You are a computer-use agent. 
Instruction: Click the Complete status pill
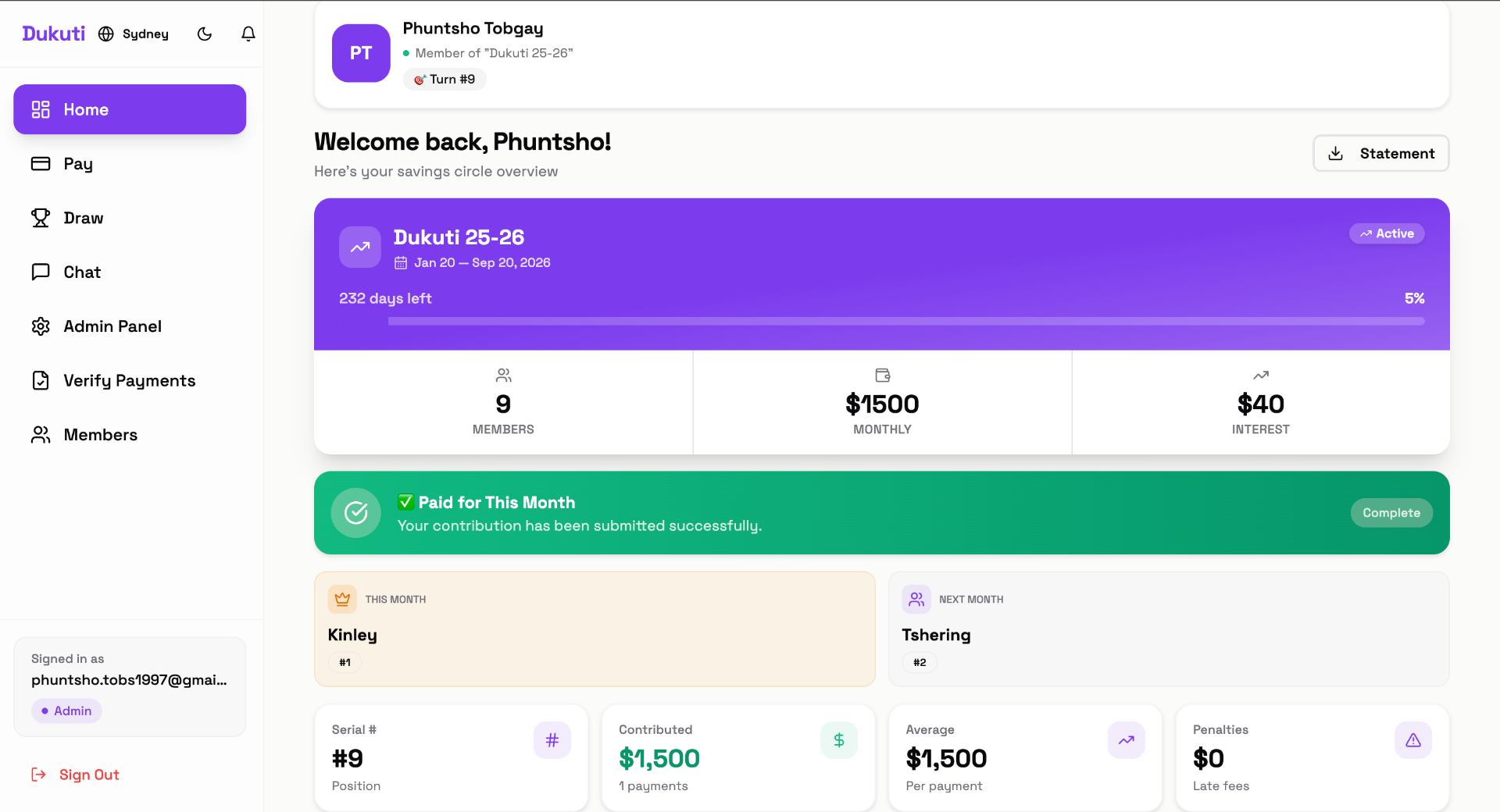[1391, 513]
